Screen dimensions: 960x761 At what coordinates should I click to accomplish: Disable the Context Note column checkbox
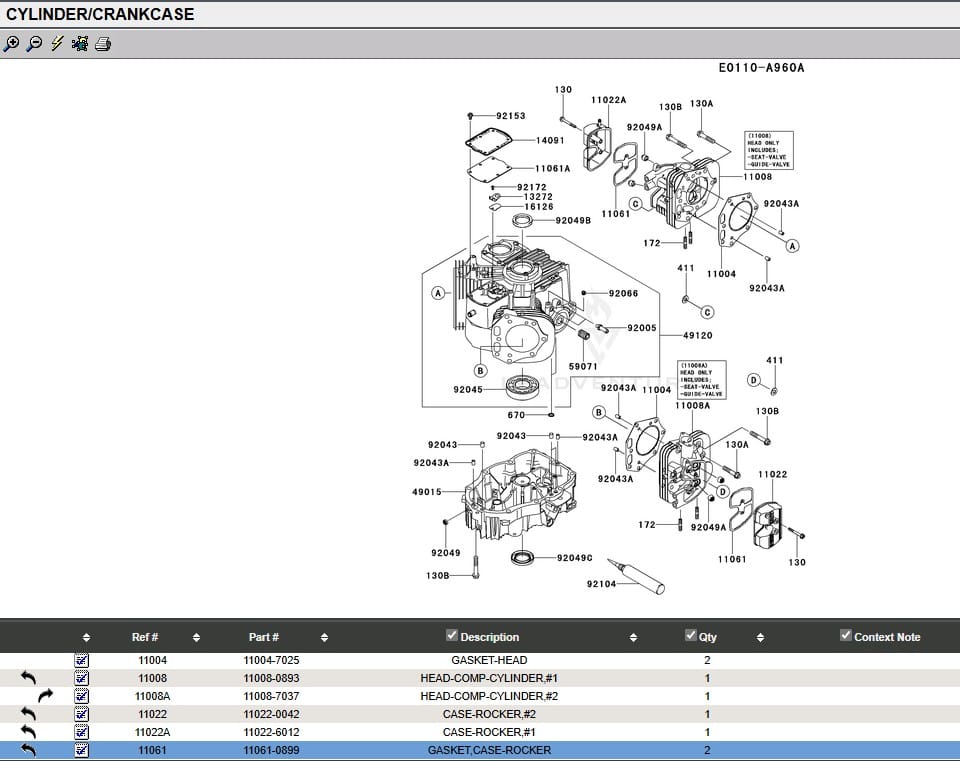click(845, 636)
